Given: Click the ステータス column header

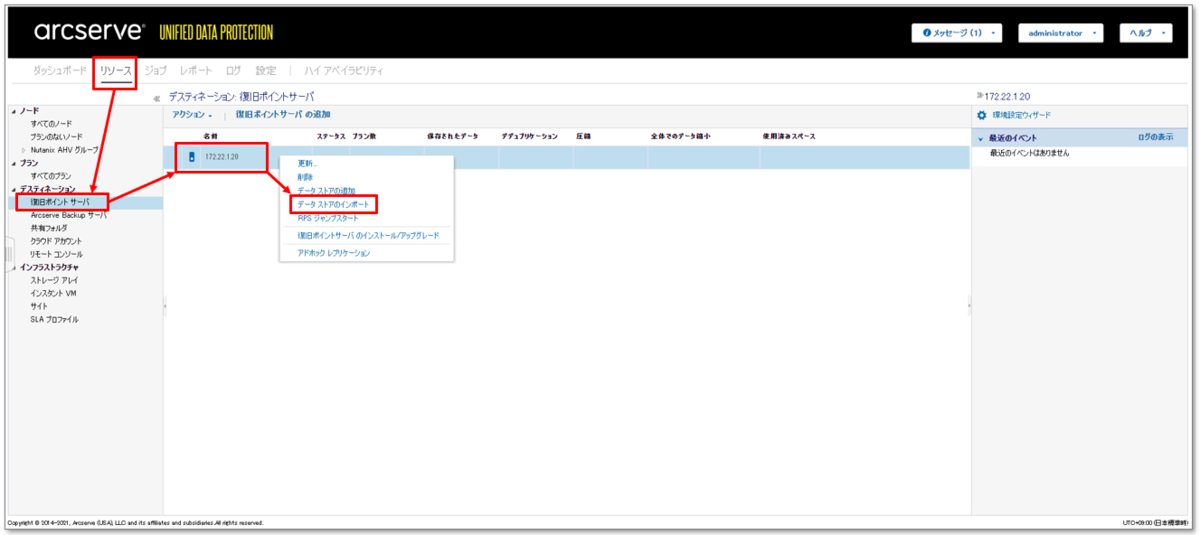Looking at the screenshot, I should (331, 135).
